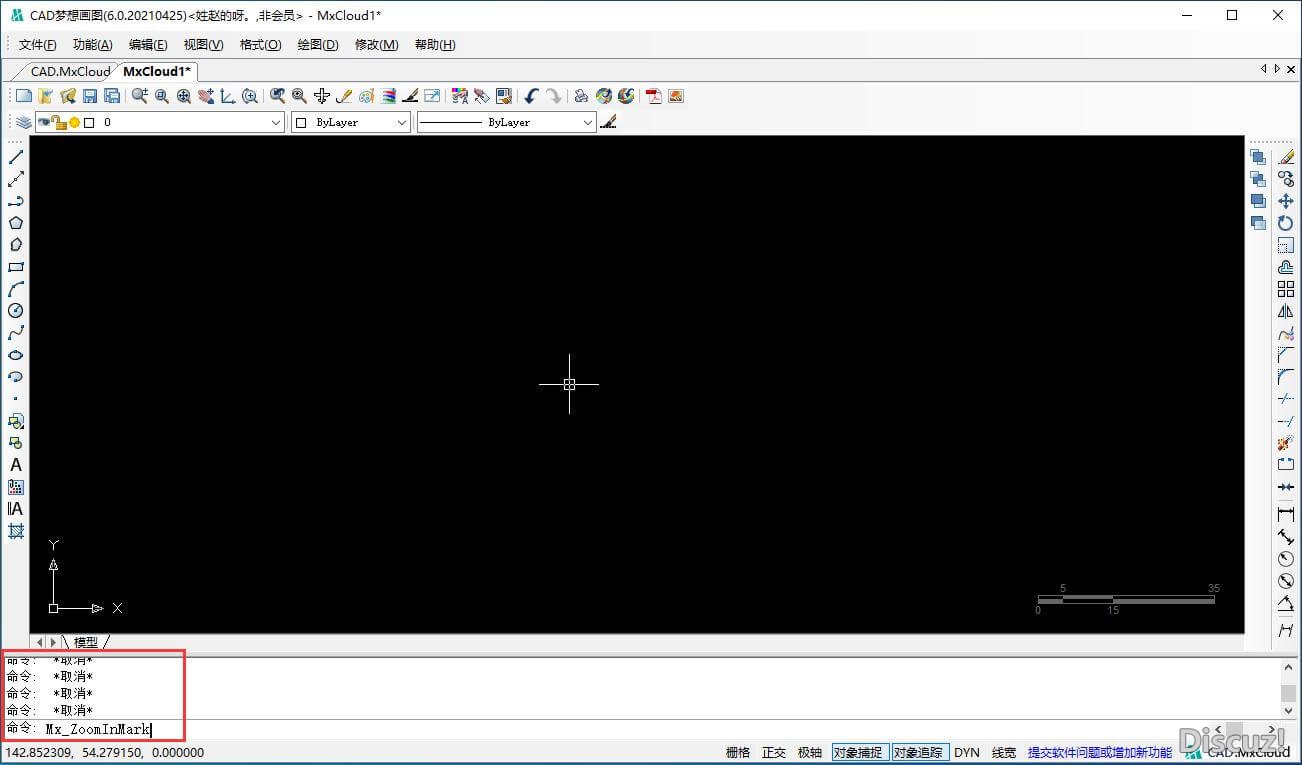
Task: Toggle the 极轴 polar tracking
Action: tap(810, 753)
